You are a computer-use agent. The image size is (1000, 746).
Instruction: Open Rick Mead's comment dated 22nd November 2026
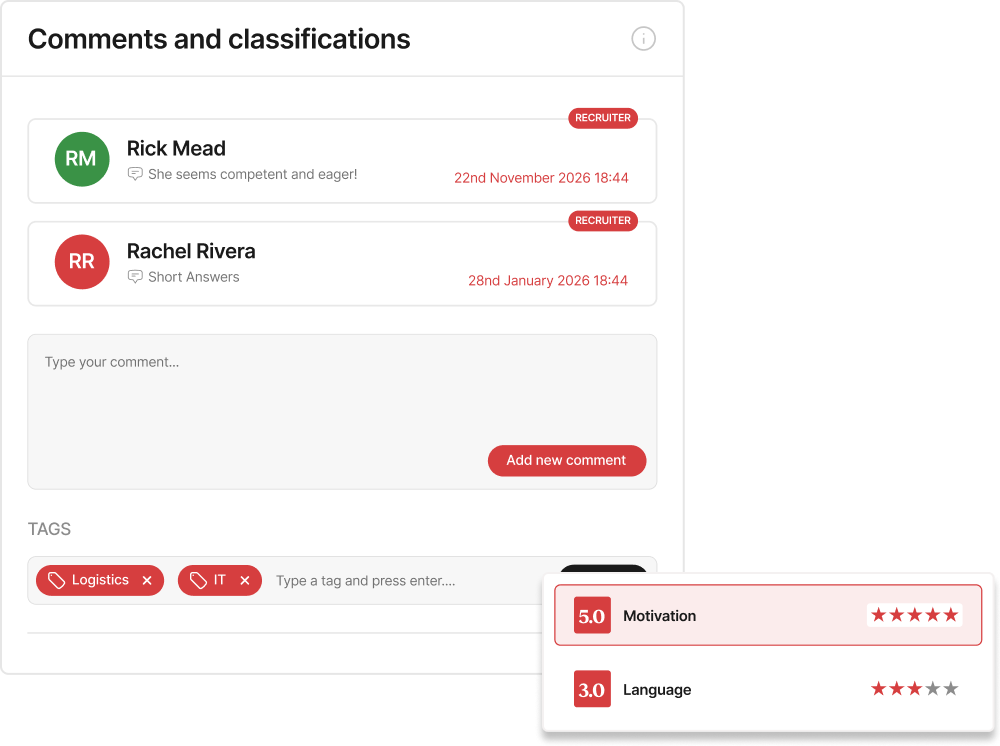(342, 161)
